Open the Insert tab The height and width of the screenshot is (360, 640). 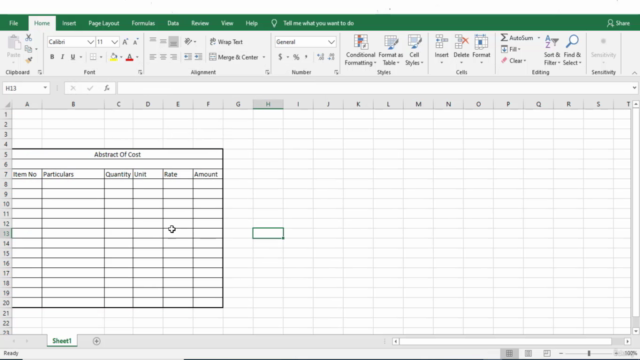coord(69,23)
